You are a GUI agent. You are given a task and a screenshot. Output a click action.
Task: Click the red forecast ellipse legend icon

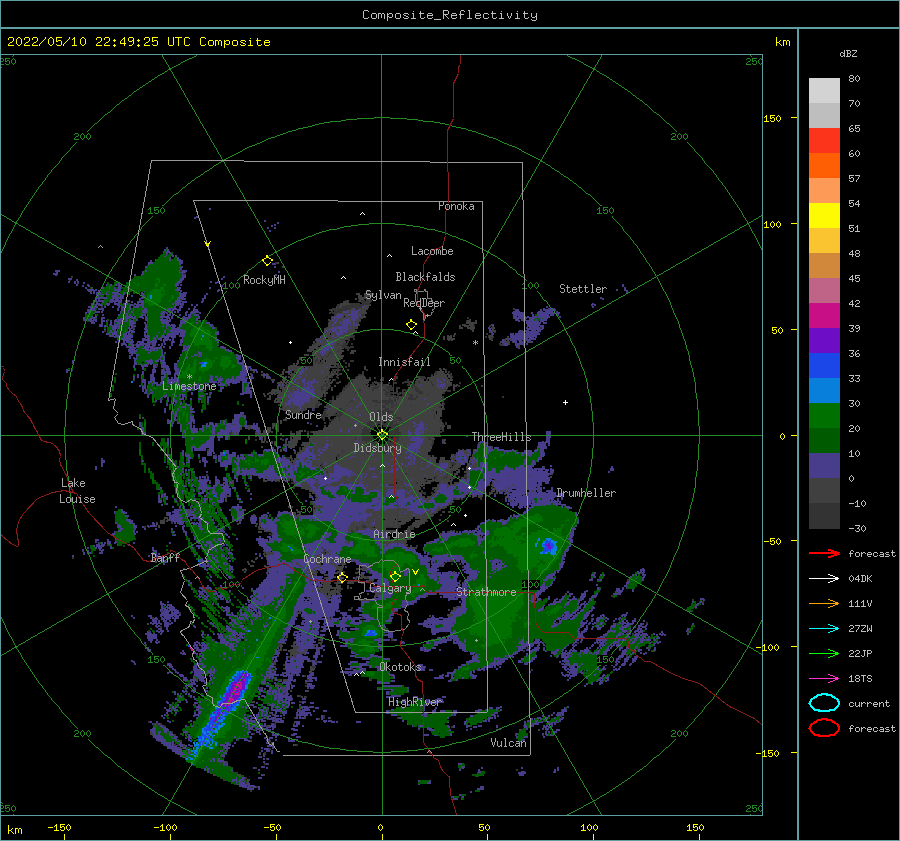[824, 728]
